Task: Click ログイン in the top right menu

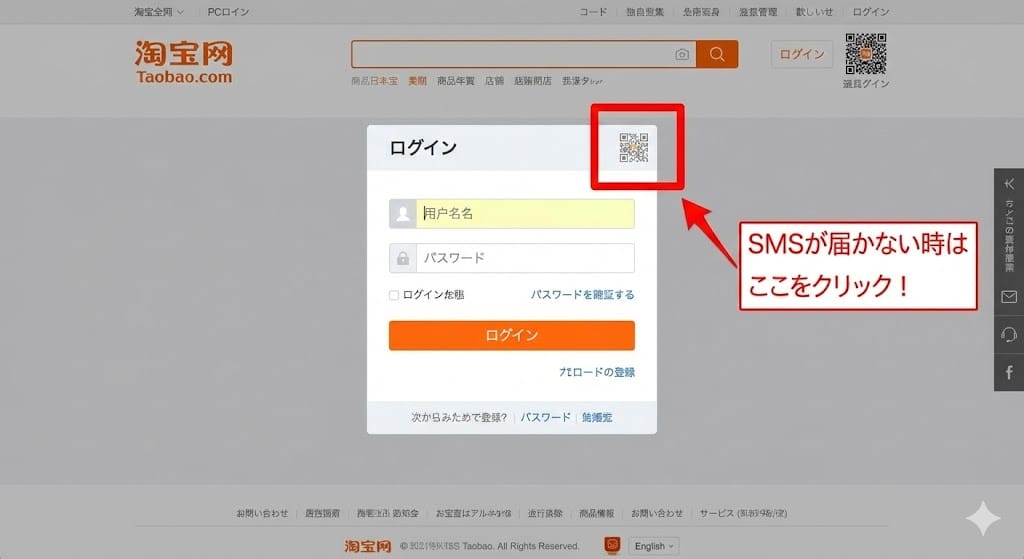Action: [x=871, y=12]
